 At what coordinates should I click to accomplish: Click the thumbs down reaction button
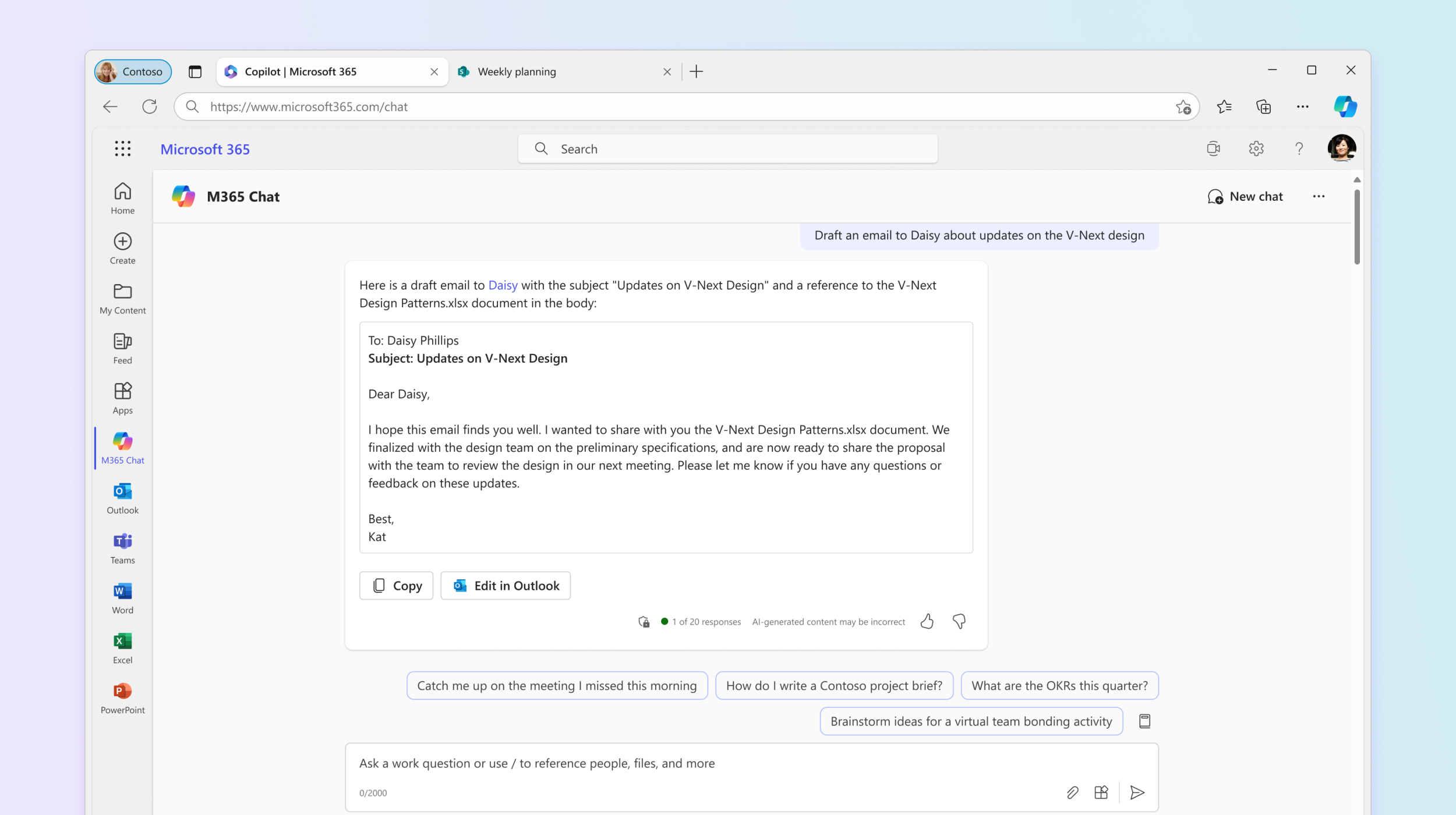click(x=958, y=621)
